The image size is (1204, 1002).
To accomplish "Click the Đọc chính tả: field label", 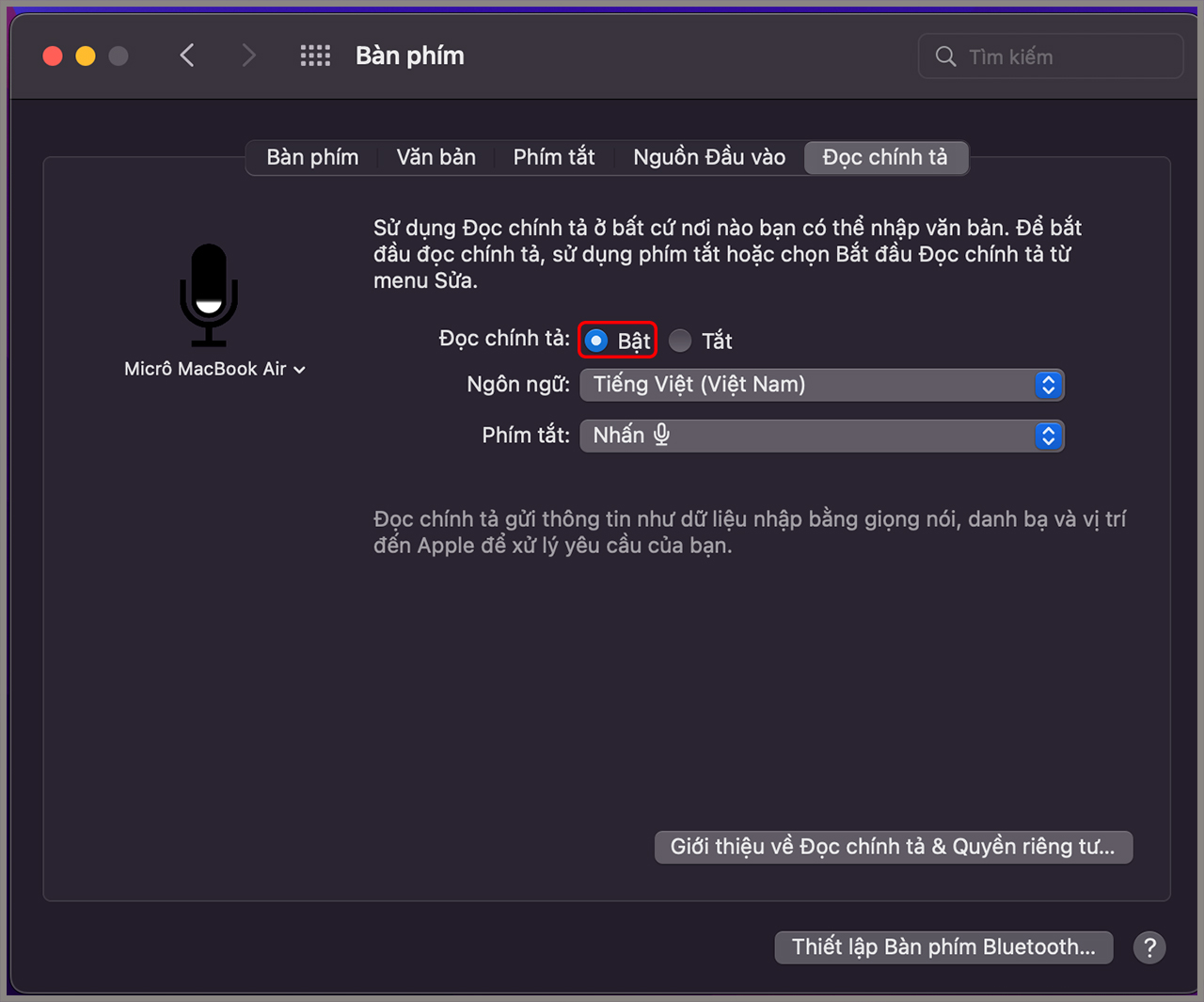I will point(504,339).
